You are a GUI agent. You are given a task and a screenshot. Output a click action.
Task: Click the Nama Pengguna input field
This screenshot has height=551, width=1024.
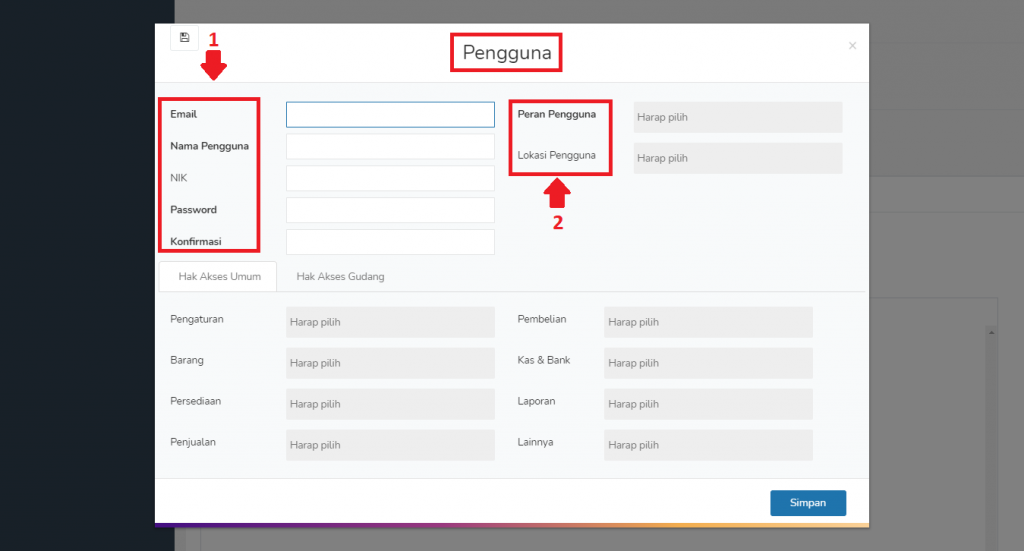(x=390, y=146)
